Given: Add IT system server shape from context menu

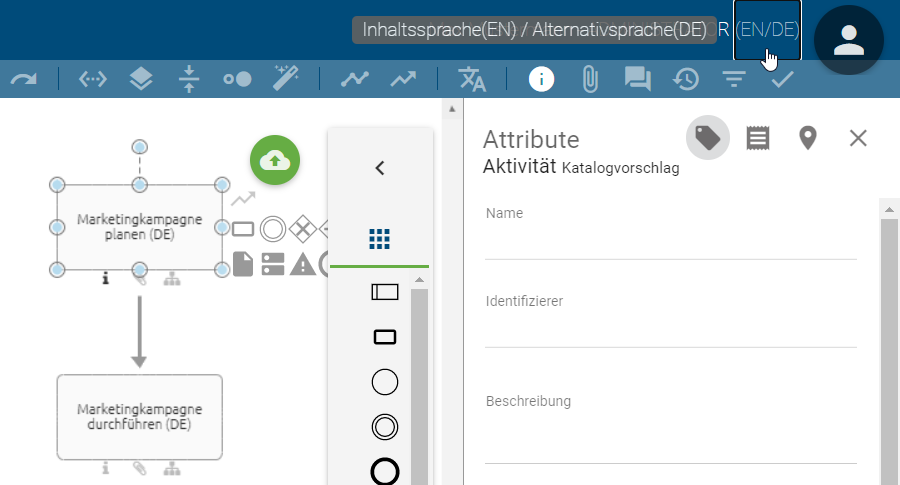Looking at the screenshot, I should [273, 264].
